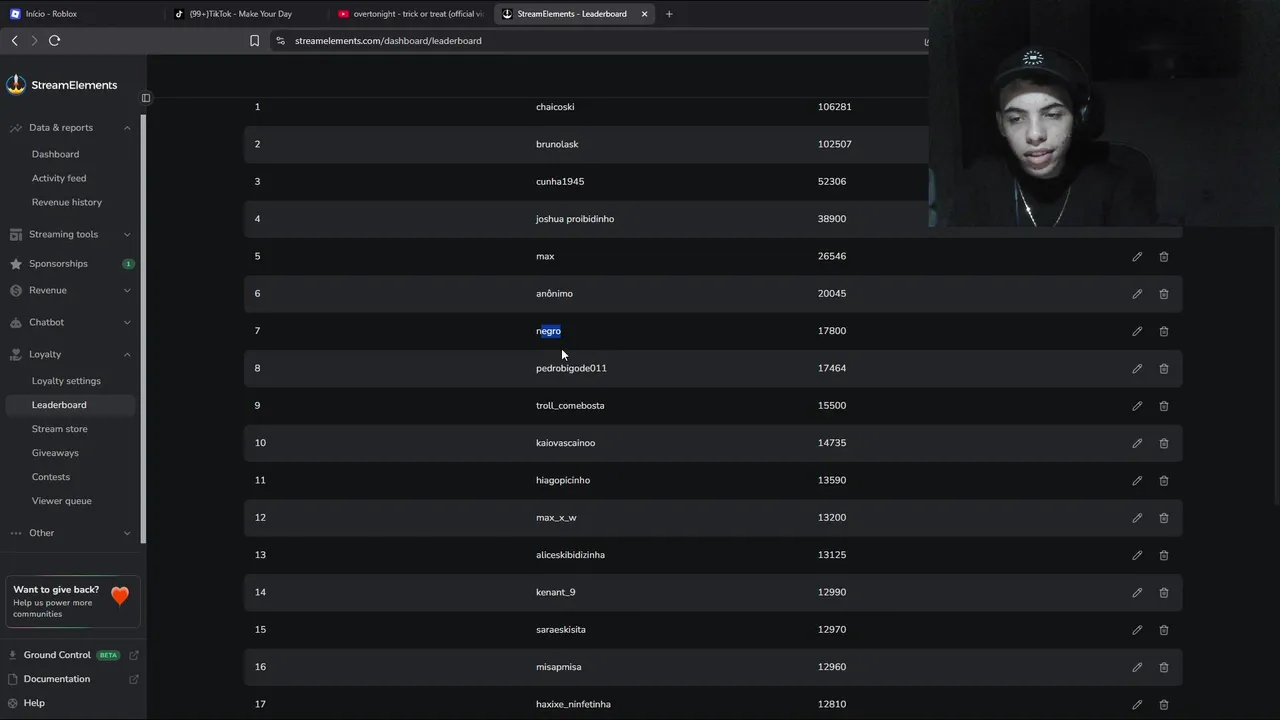Select username chaicoski

click(x=555, y=107)
